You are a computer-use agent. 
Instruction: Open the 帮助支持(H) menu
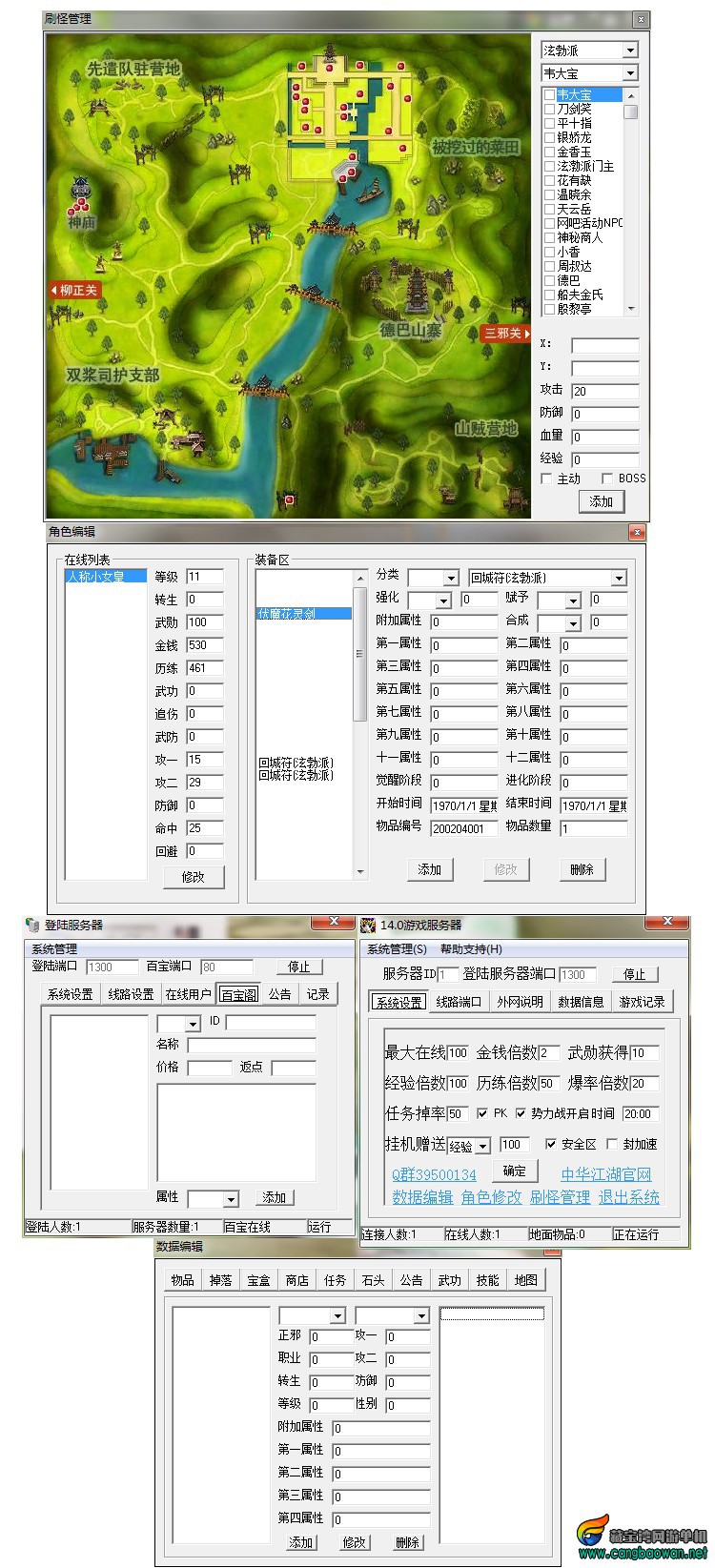coord(471,949)
